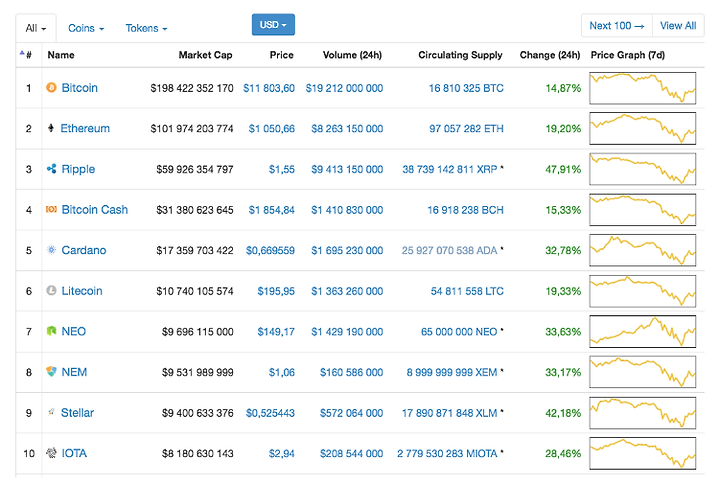
Task: Click the Bitcoin coin logo icon
Action: [x=51, y=87]
